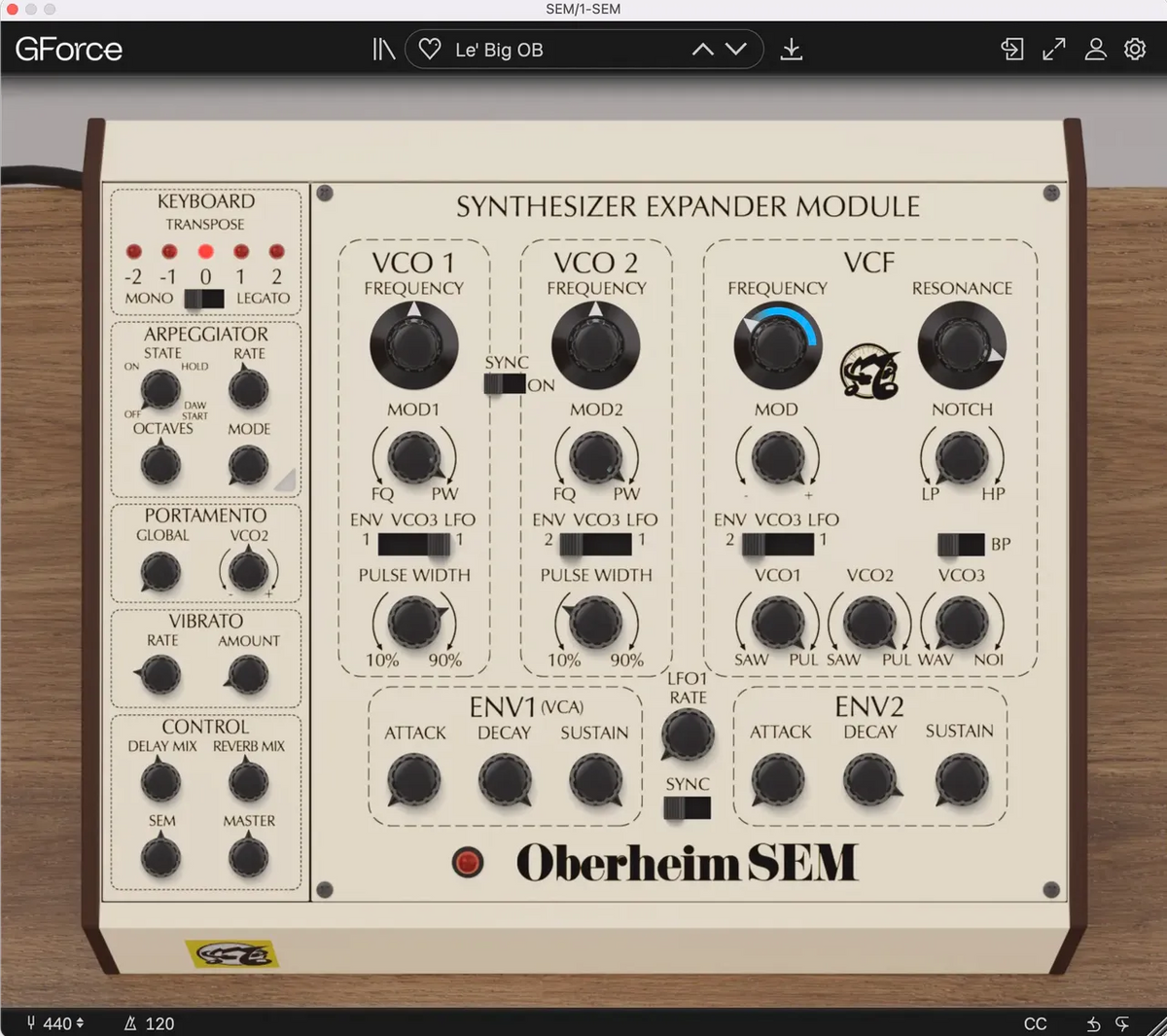Click the VCF Resonance knob
This screenshot has height=1036, width=1167.
pyautogui.click(x=962, y=345)
